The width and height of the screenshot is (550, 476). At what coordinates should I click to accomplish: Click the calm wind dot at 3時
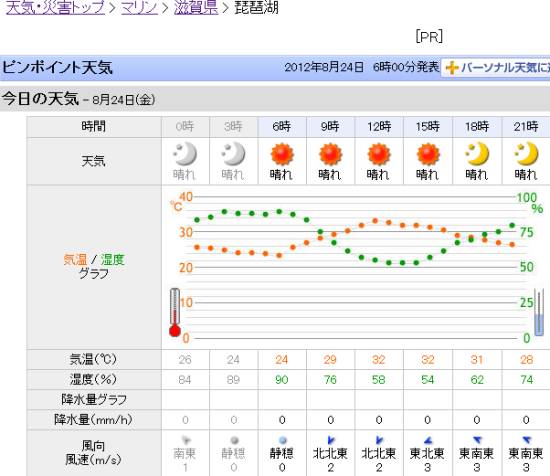click(x=234, y=440)
